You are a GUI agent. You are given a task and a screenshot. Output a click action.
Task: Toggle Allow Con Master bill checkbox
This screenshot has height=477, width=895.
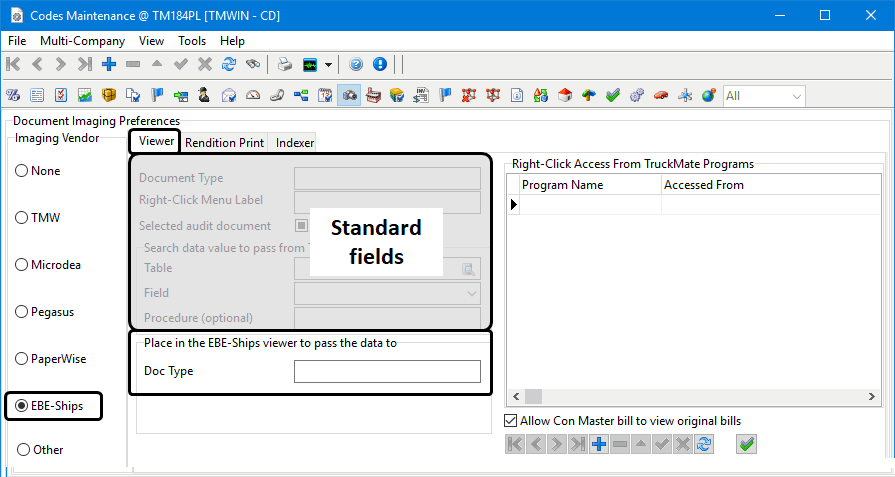511,421
